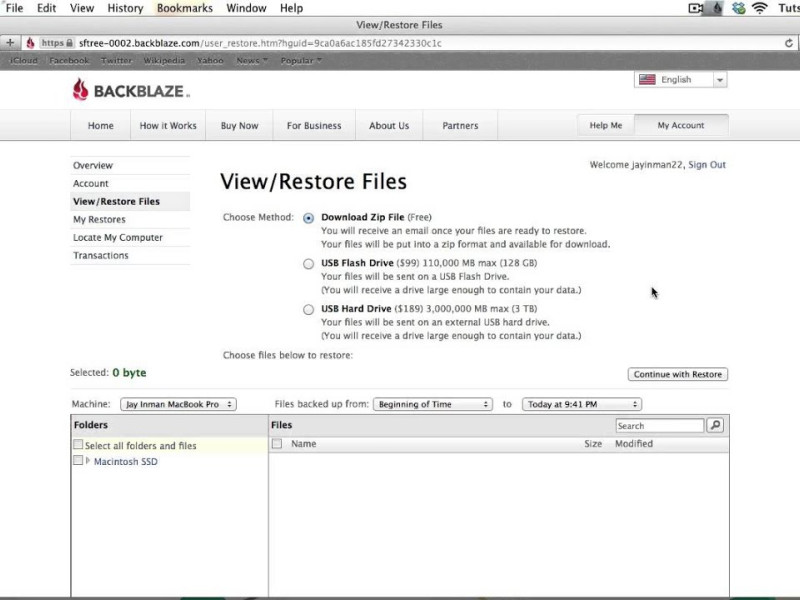Image resolution: width=800 pixels, height=600 pixels.
Task: Click the Facebook bookmark
Action: point(69,60)
